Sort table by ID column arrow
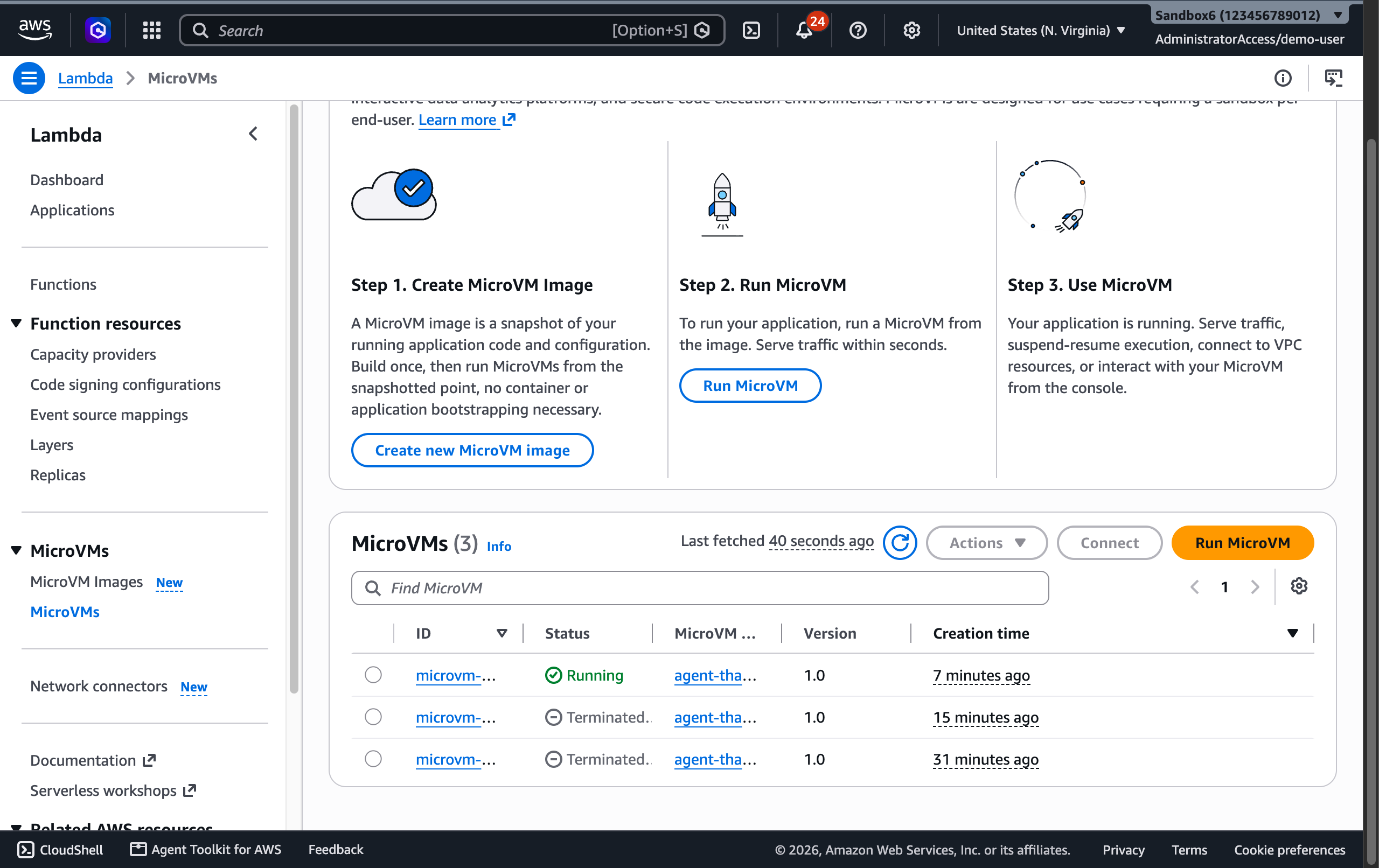Screen dimensions: 1379x868 pos(502,633)
